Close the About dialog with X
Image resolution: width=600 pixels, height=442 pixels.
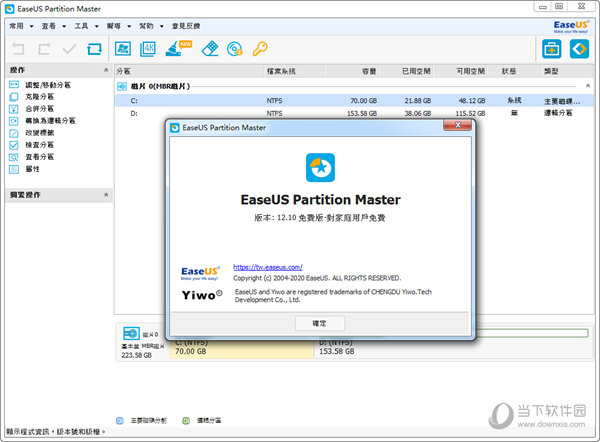(x=457, y=125)
